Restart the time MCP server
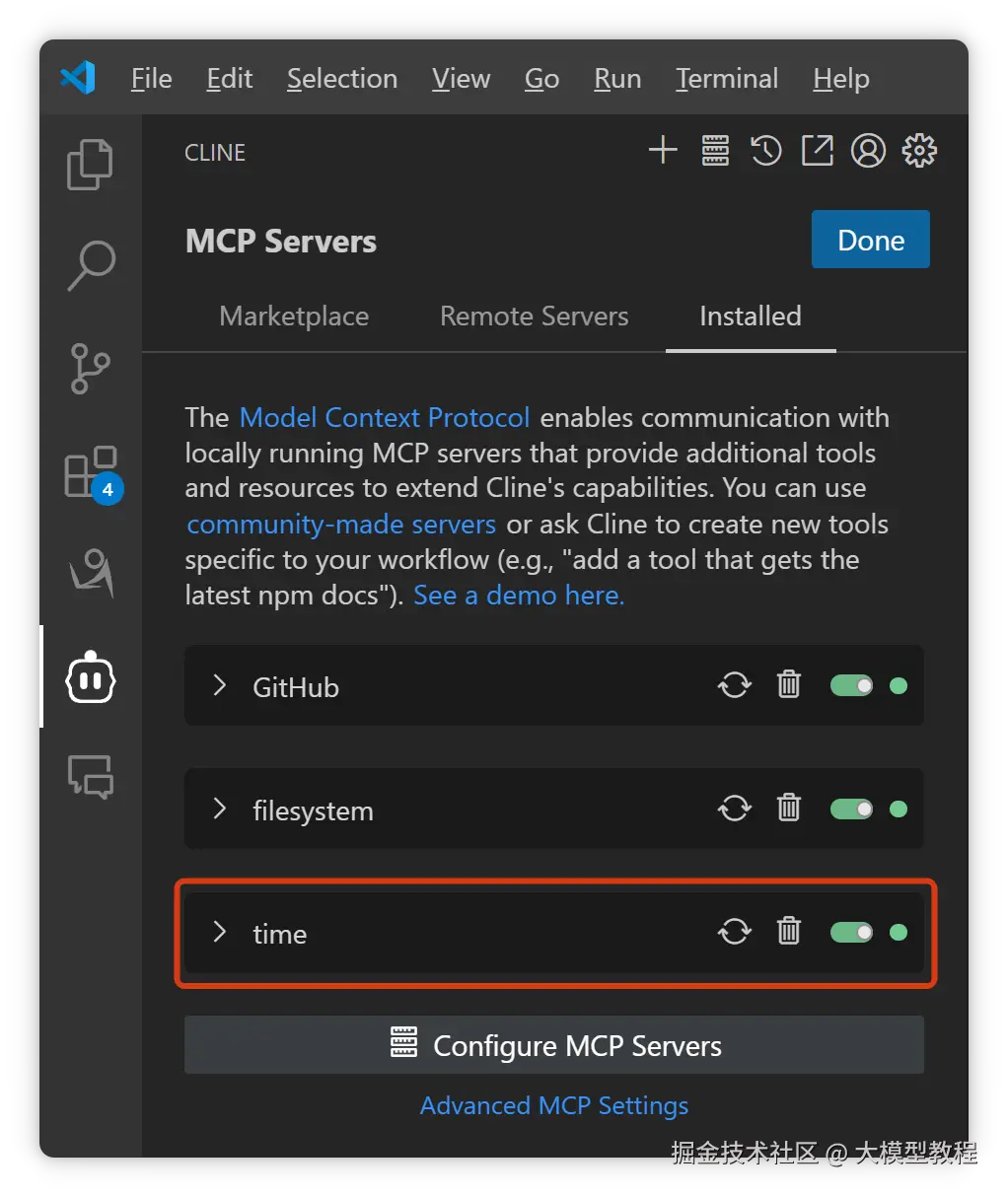Image resolution: width=1008 pixels, height=1197 pixels. pos(735,932)
